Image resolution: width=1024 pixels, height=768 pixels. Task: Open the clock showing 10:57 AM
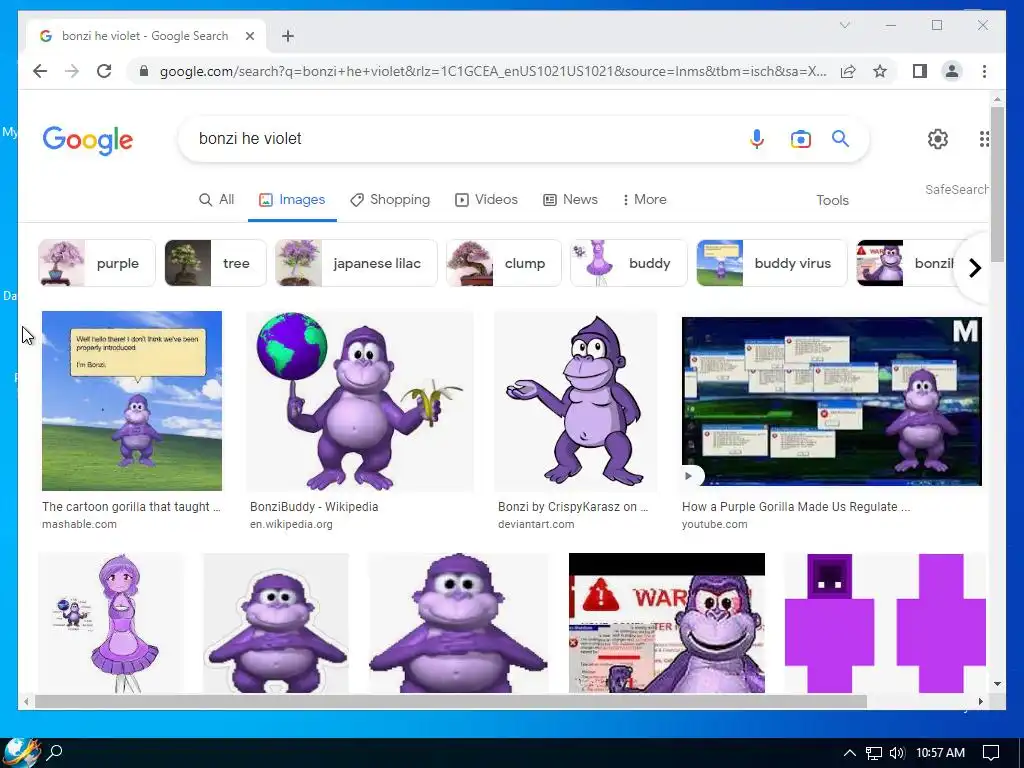[x=940, y=753]
